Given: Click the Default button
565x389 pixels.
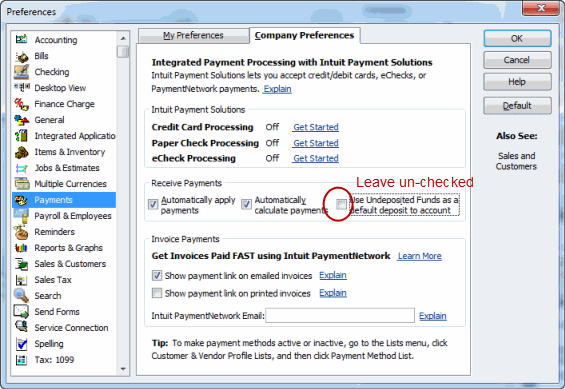Looking at the screenshot, I should [x=517, y=106].
